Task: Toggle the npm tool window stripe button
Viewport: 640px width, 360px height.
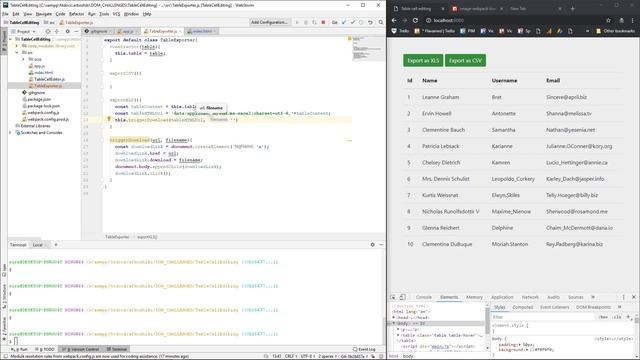Action: point(4,270)
